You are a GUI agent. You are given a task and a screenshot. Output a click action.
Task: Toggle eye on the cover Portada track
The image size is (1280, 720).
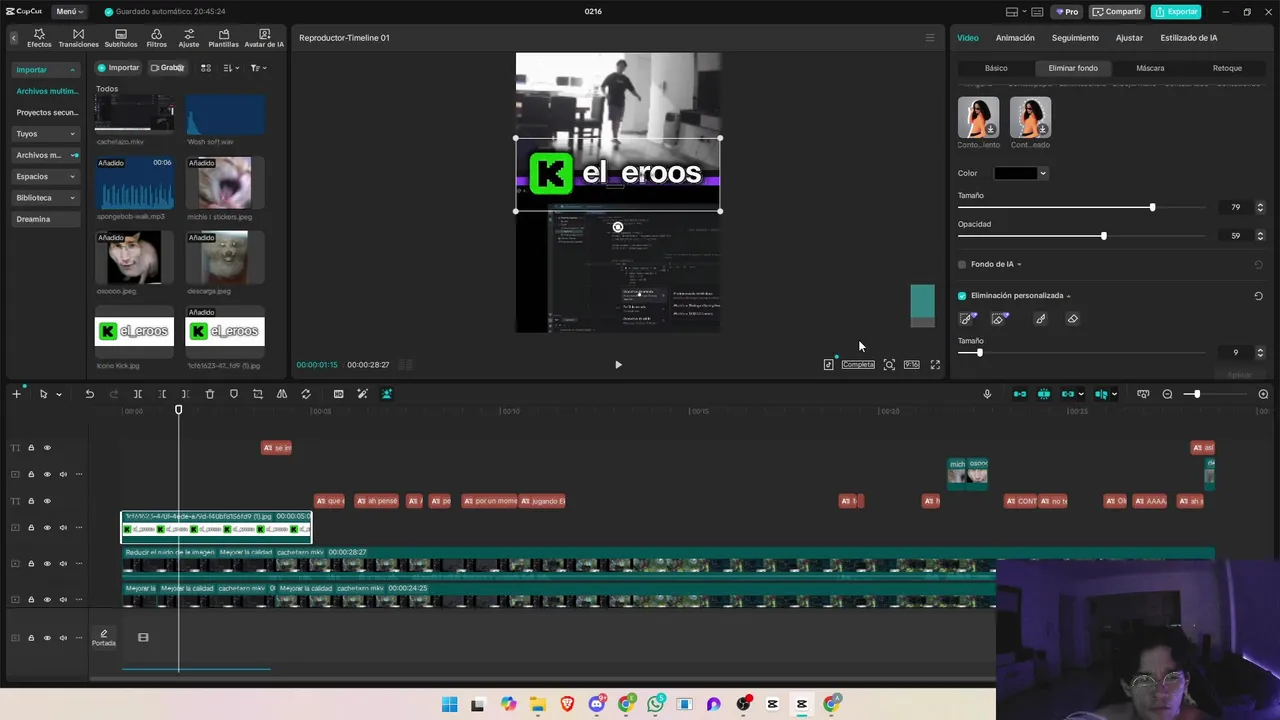(x=47, y=638)
